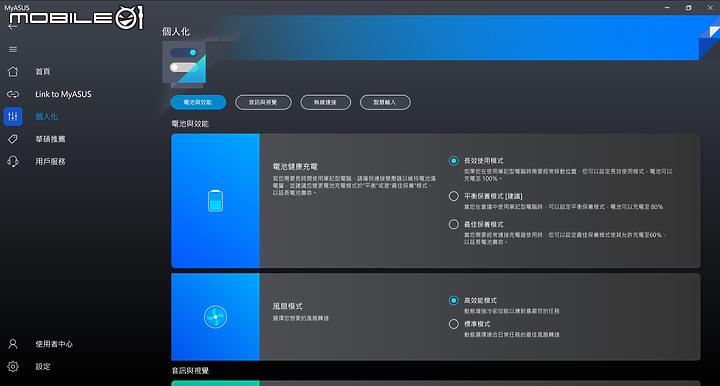Open the 使用者中心 user icon

click(x=13, y=344)
